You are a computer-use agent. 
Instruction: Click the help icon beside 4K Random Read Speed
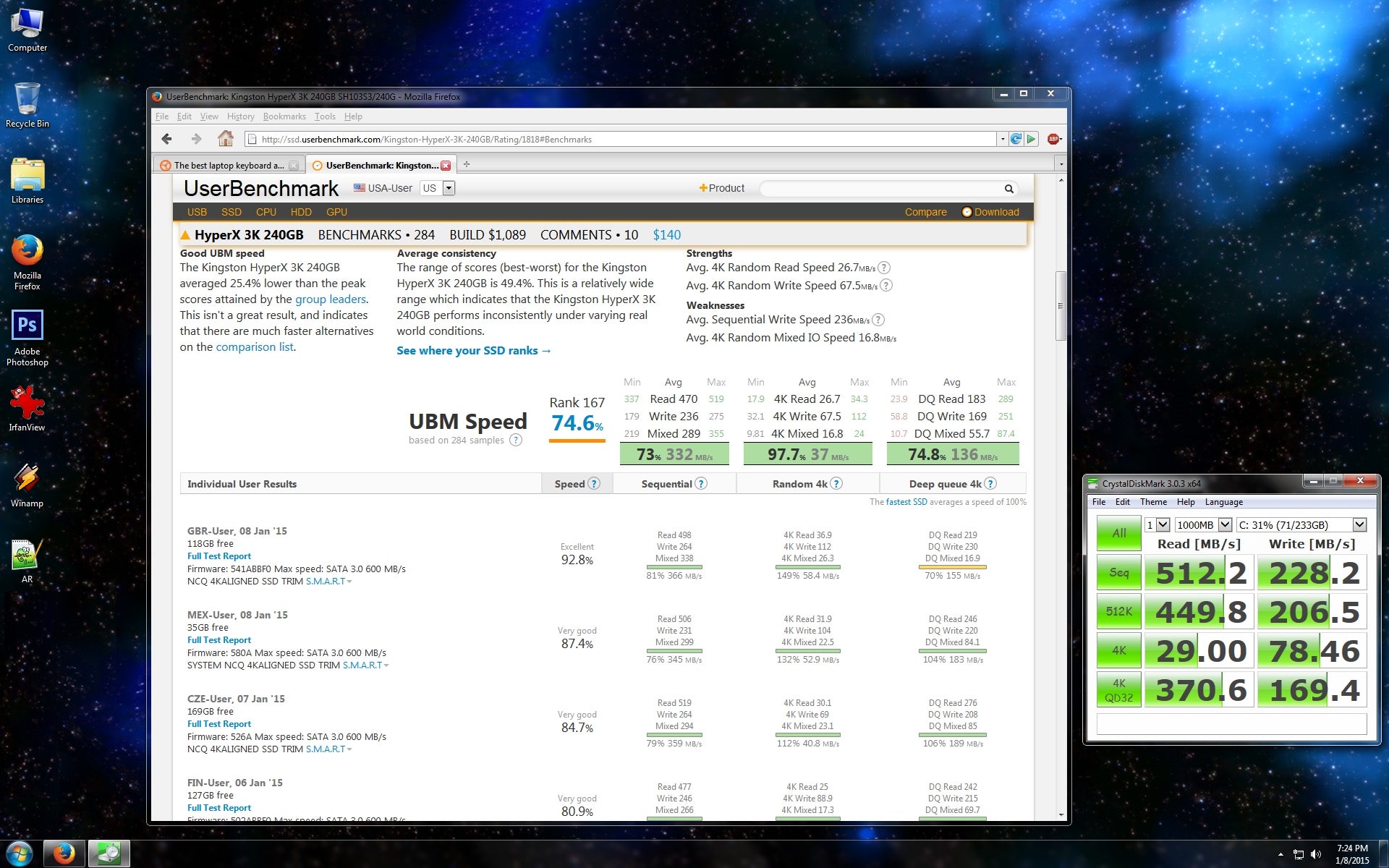click(884, 268)
